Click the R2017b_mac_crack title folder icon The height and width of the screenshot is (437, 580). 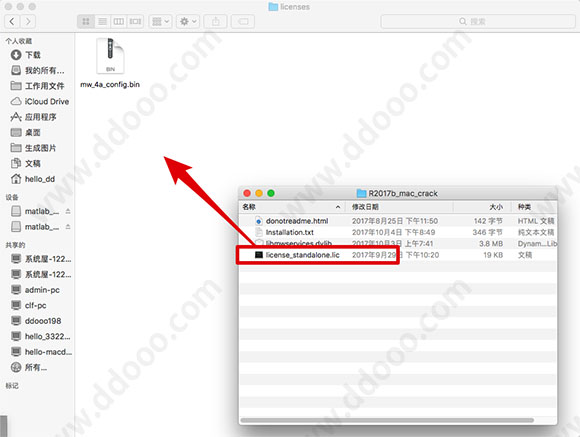361,193
